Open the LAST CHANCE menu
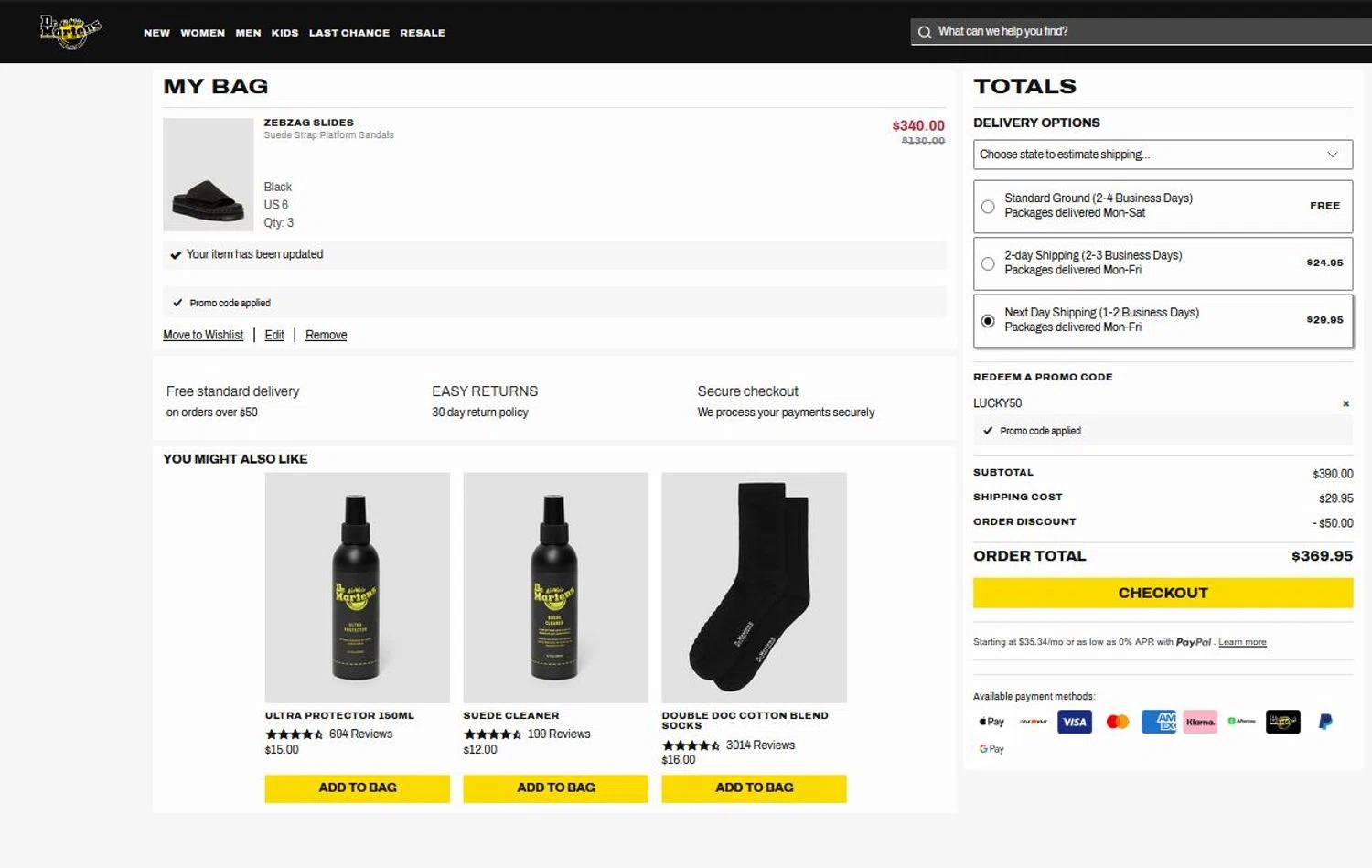 click(x=349, y=33)
